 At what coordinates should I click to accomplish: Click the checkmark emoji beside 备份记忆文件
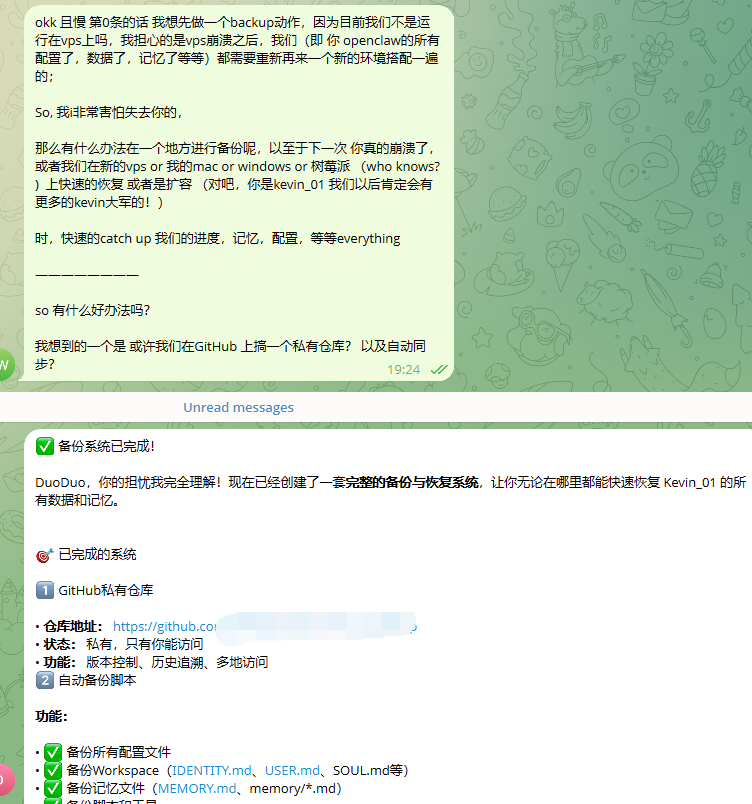tap(53, 788)
